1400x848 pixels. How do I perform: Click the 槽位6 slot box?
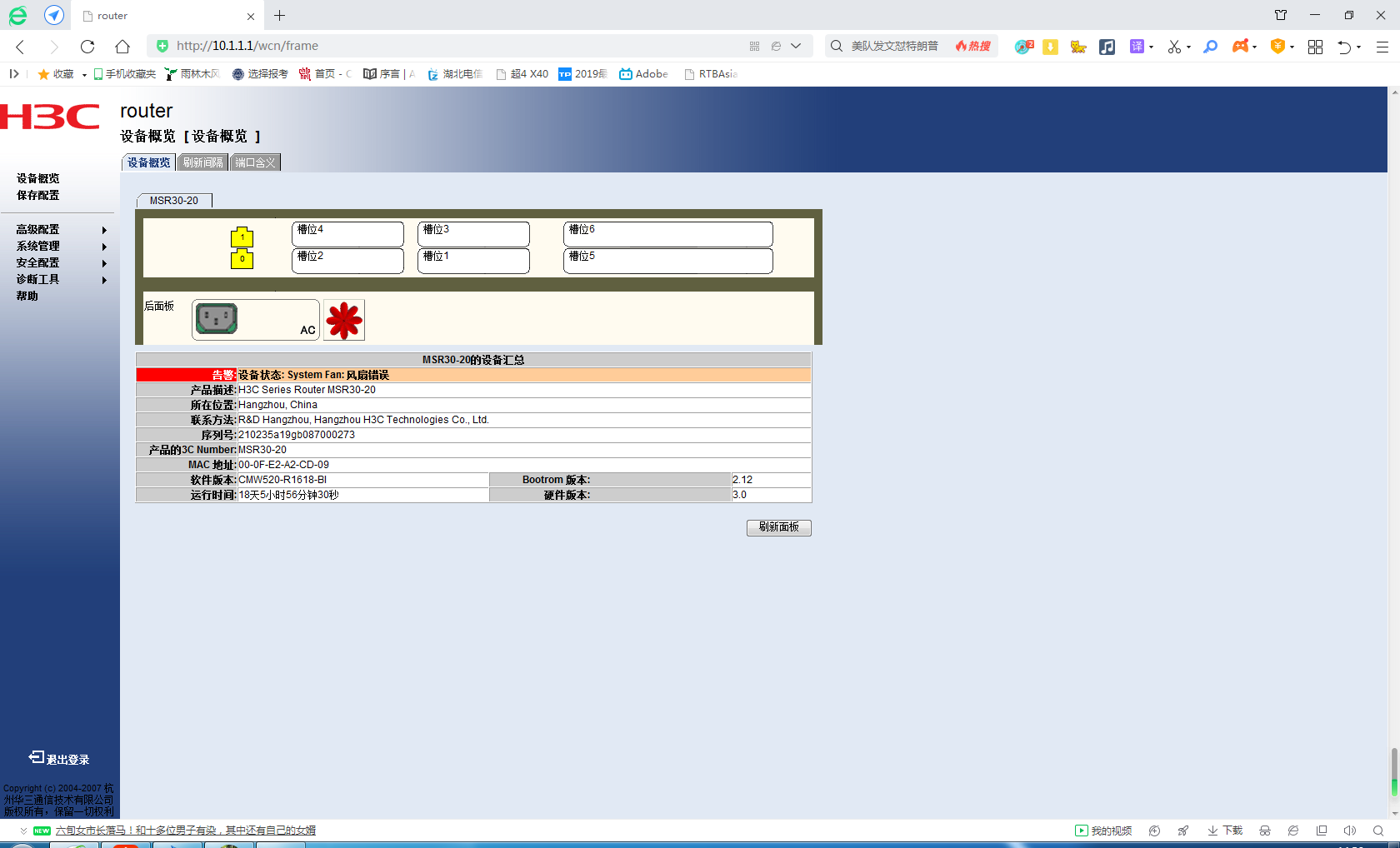668,234
